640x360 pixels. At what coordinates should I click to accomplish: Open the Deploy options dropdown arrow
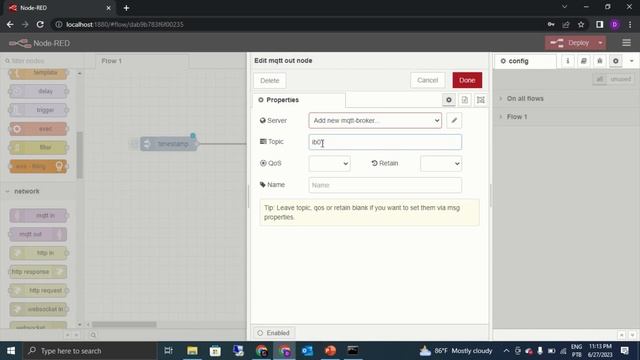600,43
